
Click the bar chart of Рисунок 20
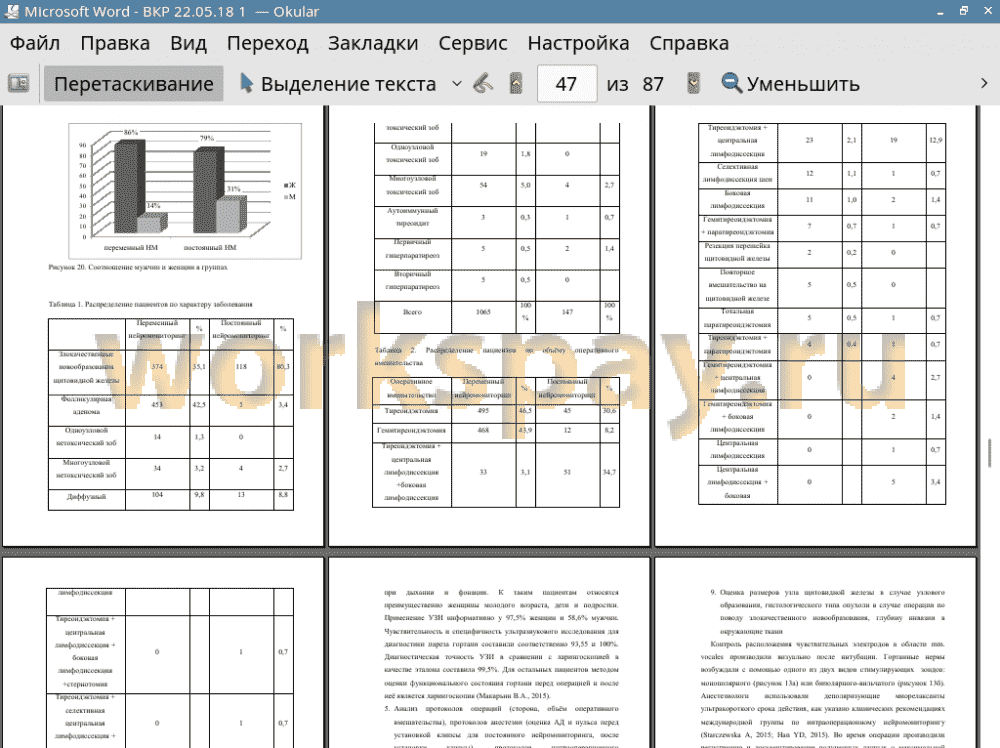185,191
